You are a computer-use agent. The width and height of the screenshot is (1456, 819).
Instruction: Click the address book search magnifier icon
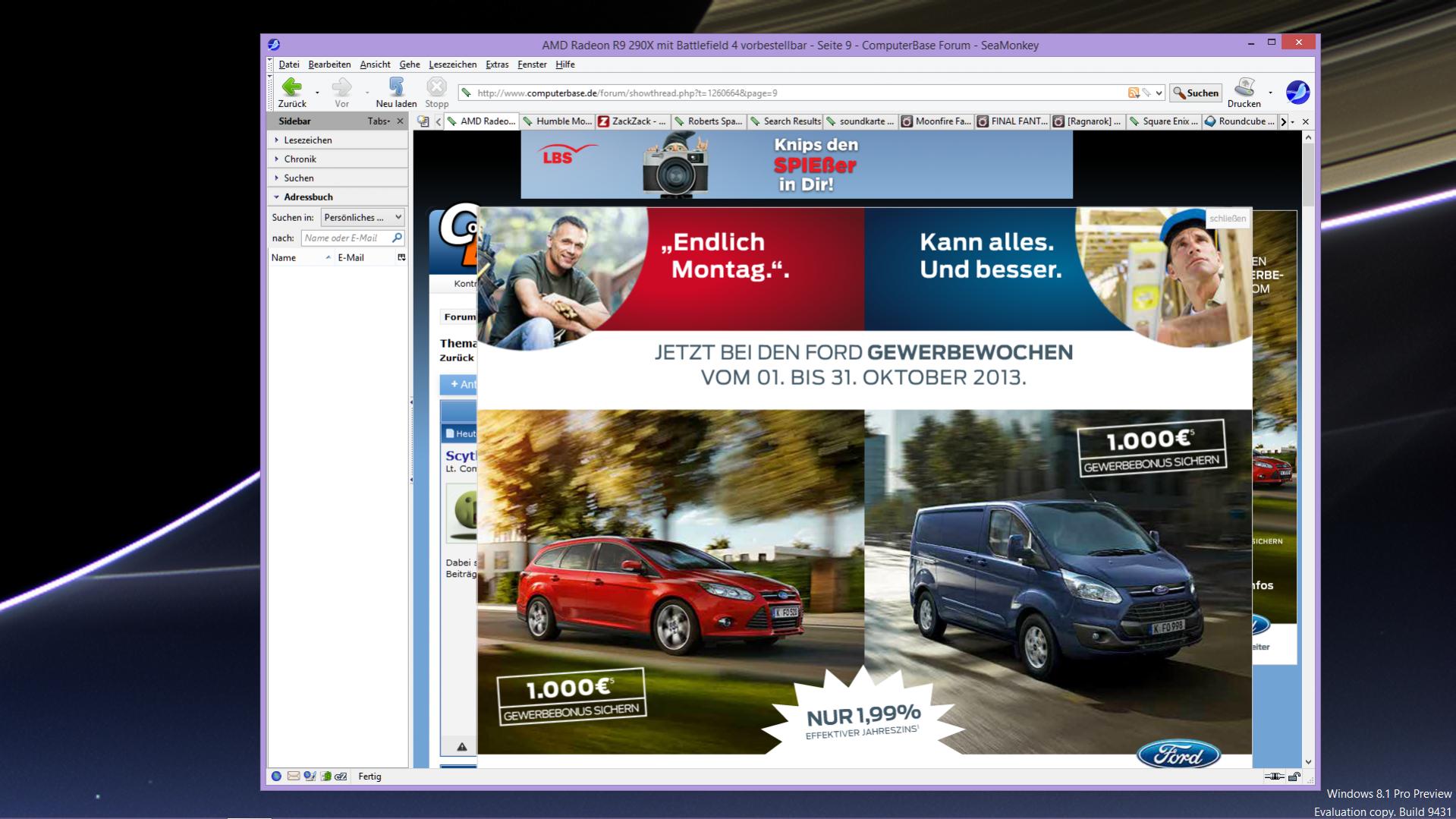[396, 238]
